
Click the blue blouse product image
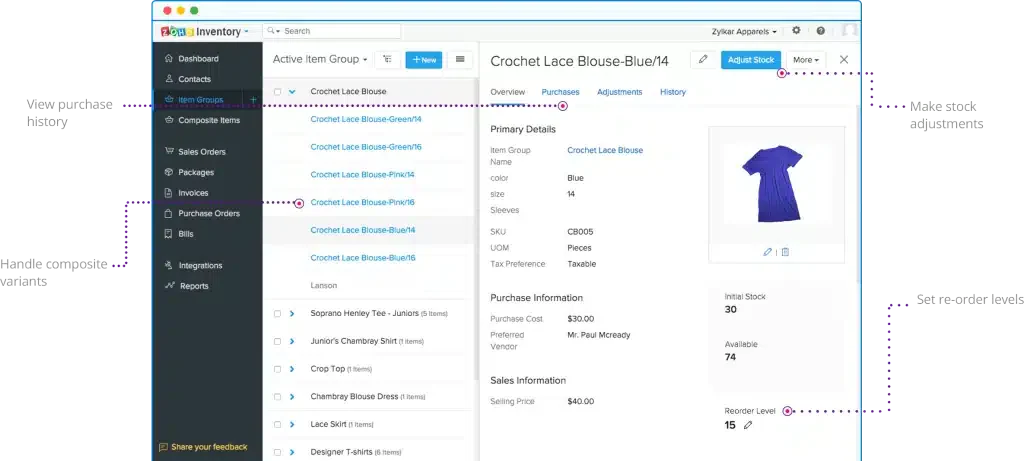point(773,185)
